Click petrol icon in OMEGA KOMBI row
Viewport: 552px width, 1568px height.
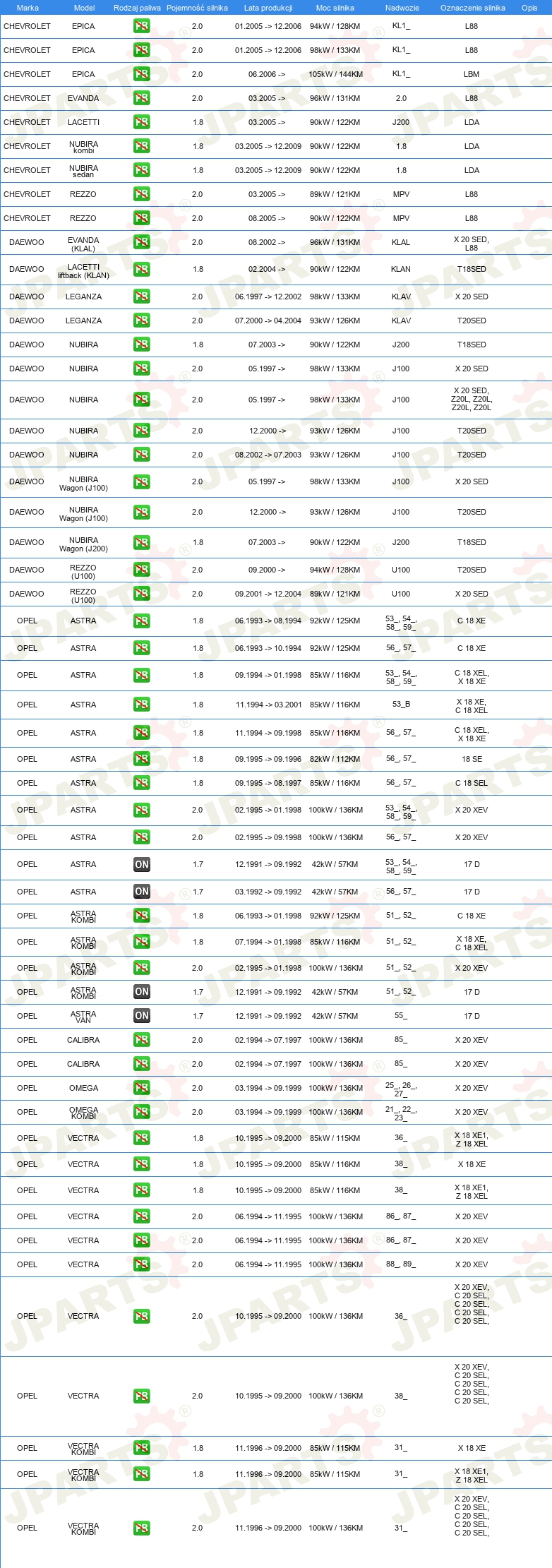click(141, 1112)
